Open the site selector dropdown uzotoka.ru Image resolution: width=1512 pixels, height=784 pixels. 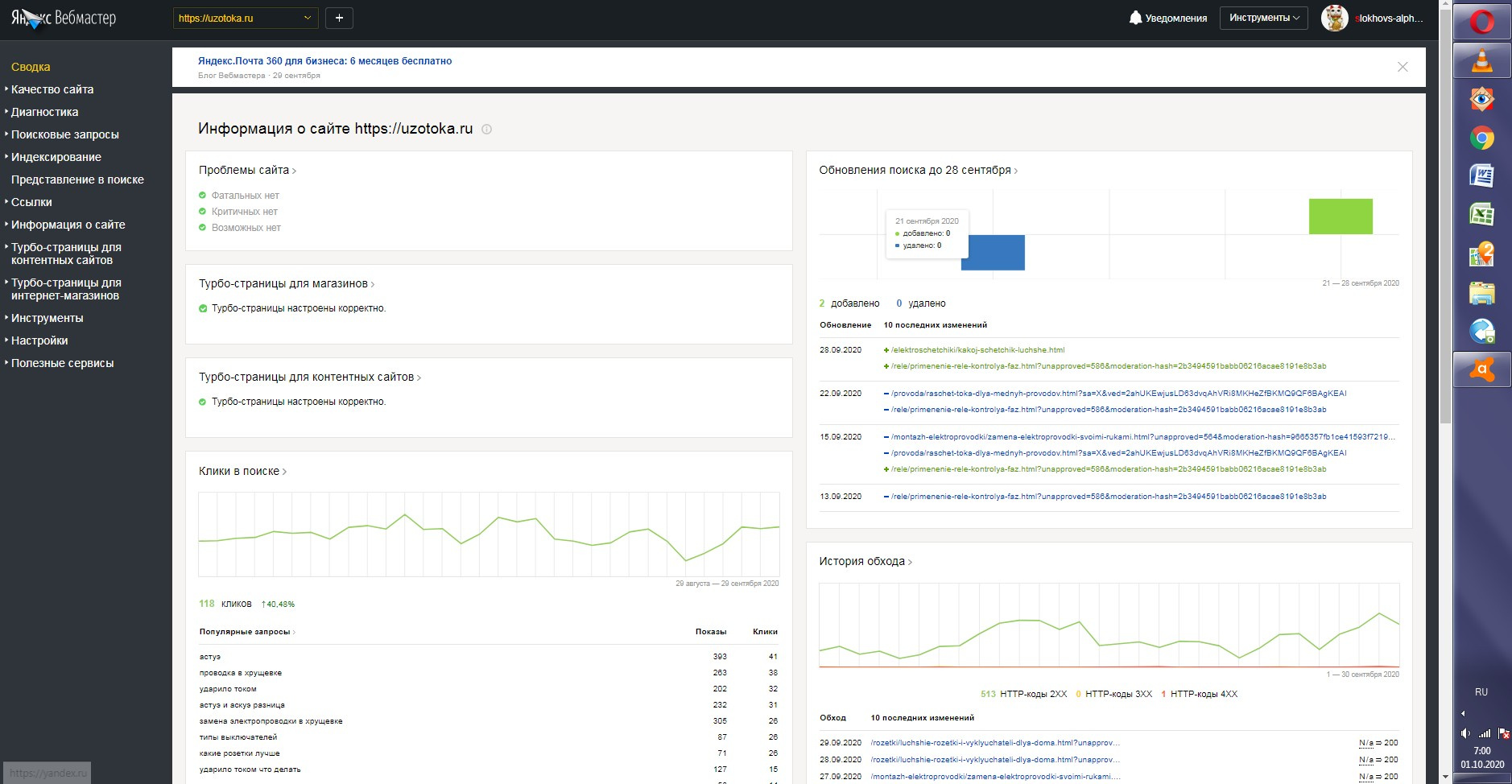point(245,18)
